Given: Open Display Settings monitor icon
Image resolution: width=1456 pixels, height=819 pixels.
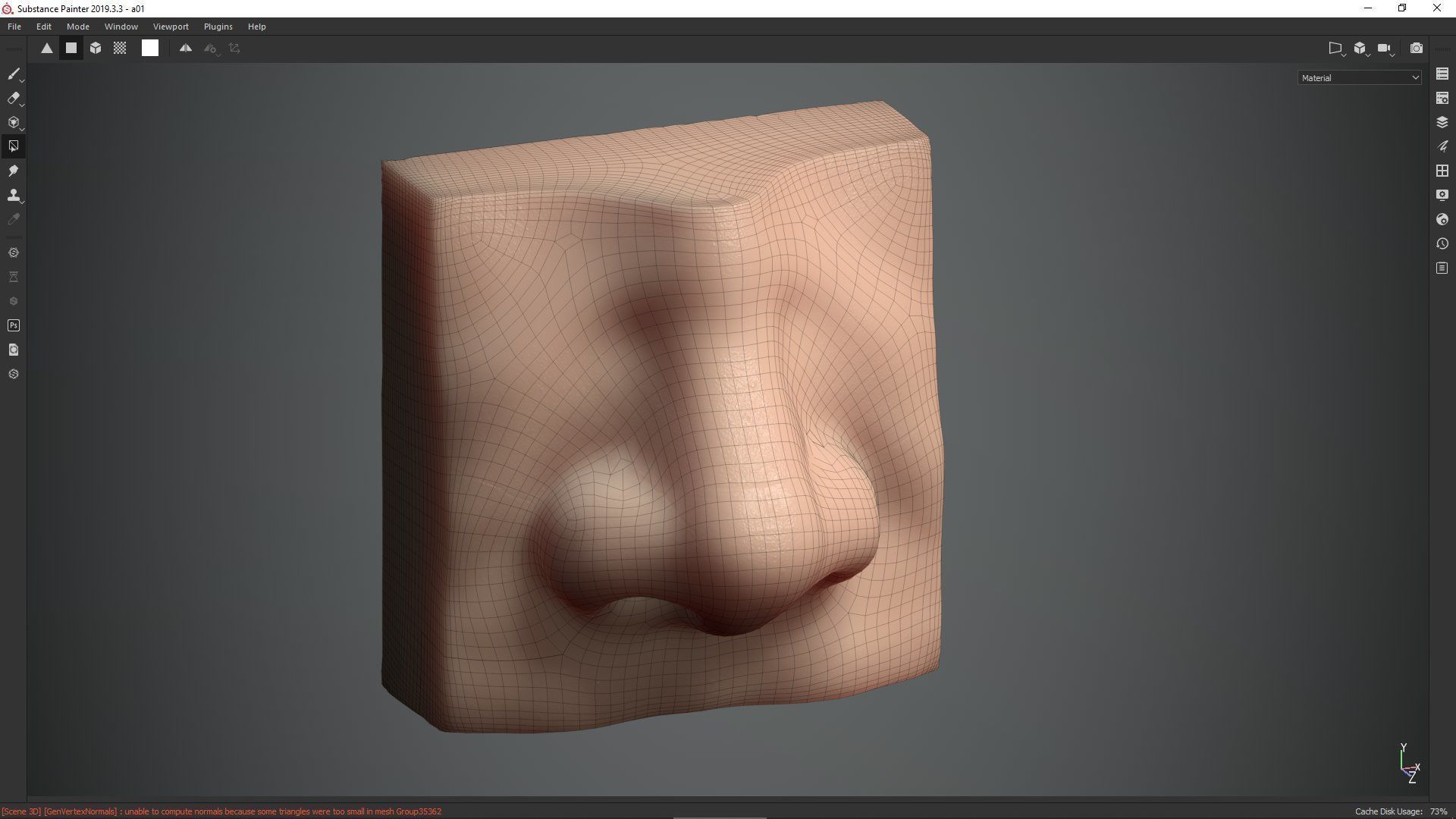Looking at the screenshot, I should 1442,195.
